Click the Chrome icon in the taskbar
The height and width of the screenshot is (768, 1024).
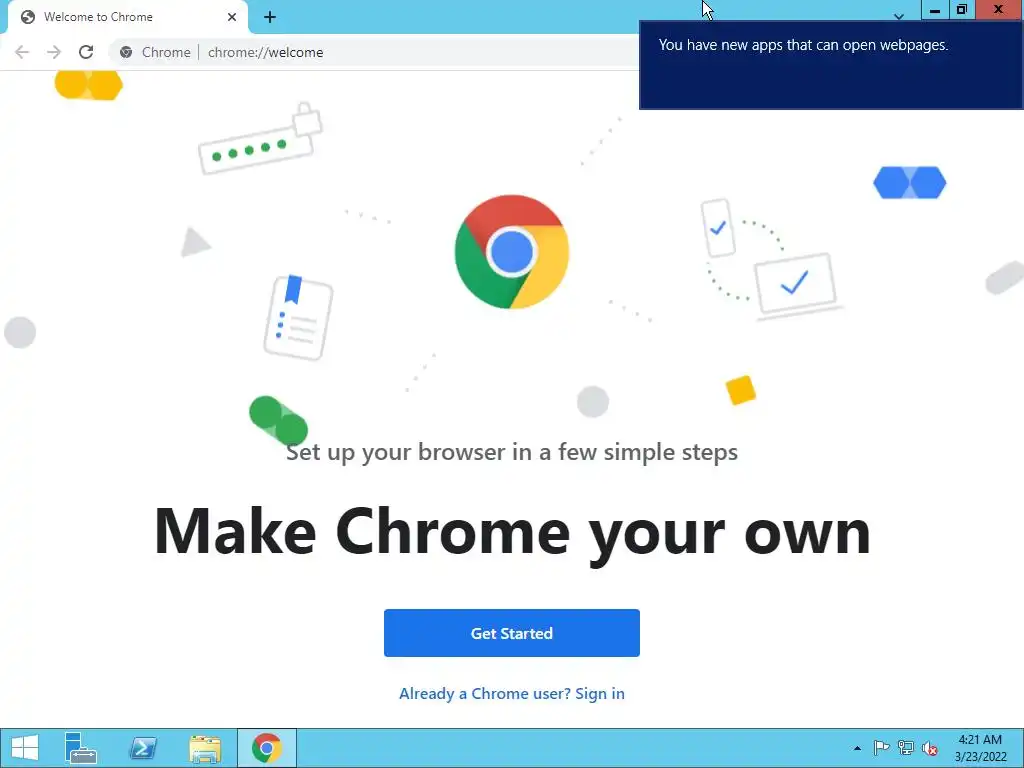coord(266,748)
